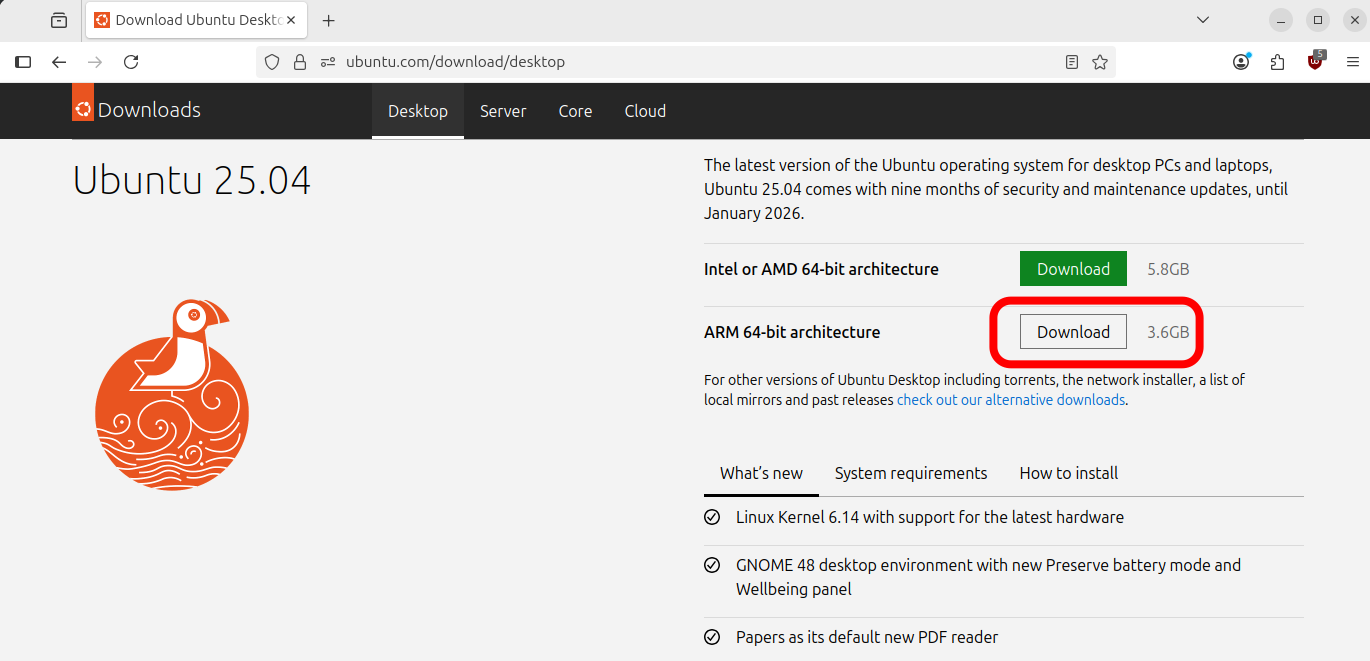Click the Downloads heading link
The height and width of the screenshot is (661, 1370).
(149, 110)
